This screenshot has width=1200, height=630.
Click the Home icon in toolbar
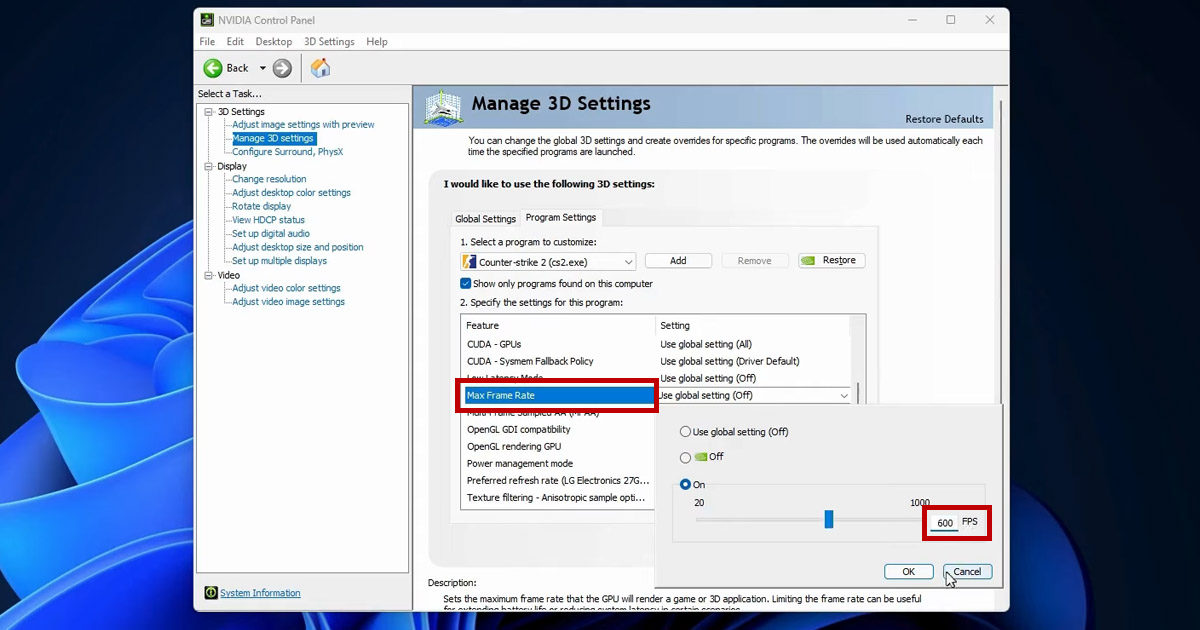click(x=320, y=68)
